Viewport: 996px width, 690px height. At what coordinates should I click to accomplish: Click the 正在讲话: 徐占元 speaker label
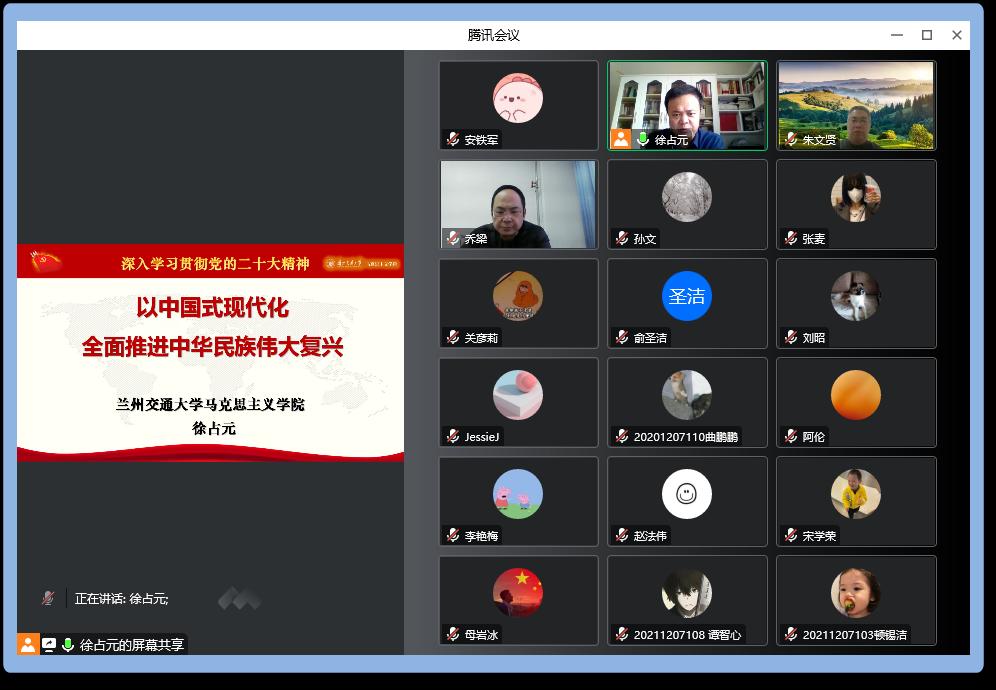point(121,599)
